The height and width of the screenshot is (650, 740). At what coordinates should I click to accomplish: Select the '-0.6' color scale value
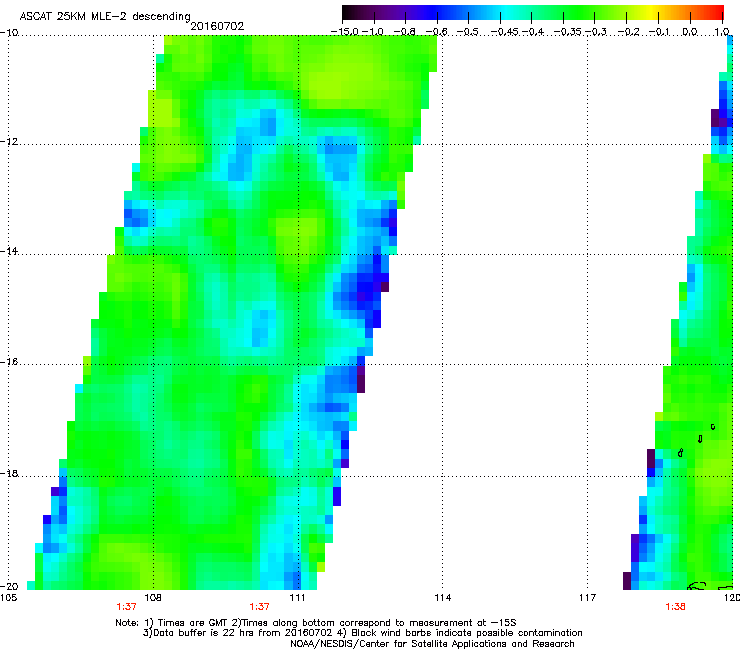click(436, 32)
